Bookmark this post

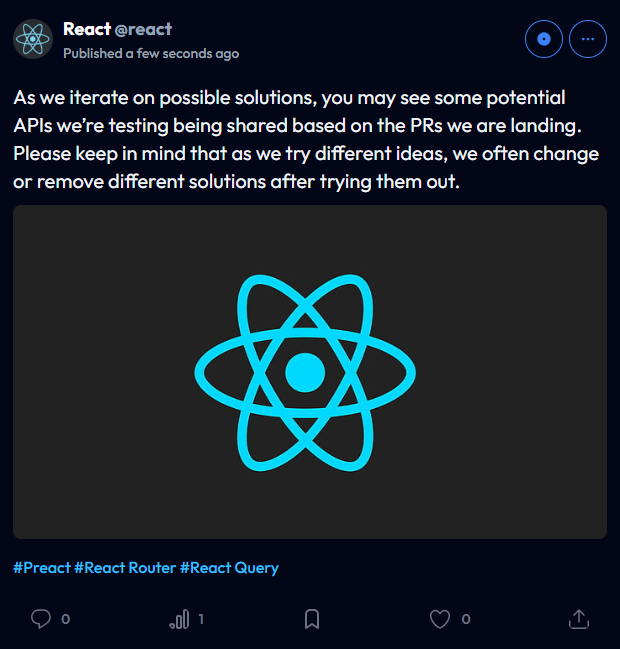pos(312,619)
